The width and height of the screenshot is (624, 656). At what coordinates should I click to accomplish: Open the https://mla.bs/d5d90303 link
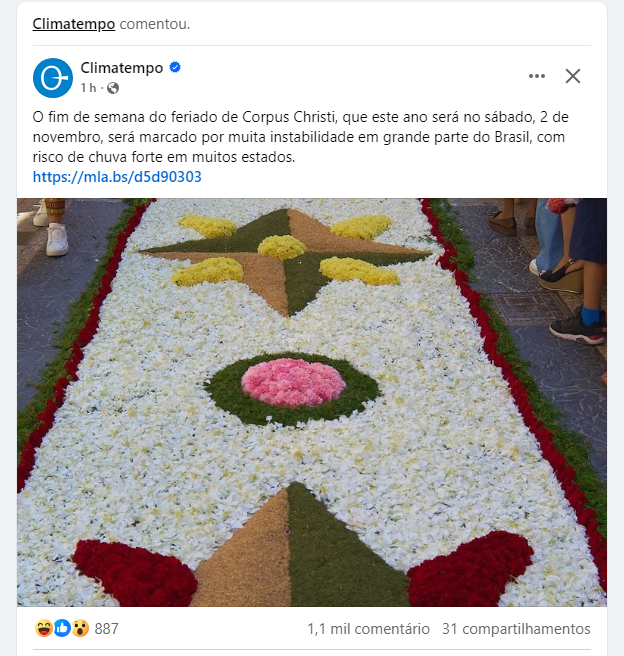117,177
